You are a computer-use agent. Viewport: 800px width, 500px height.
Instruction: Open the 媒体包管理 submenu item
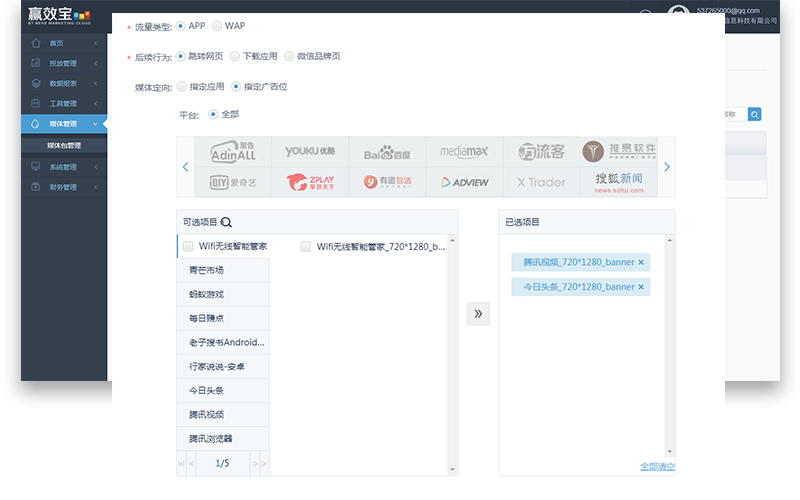tap(64, 146)
